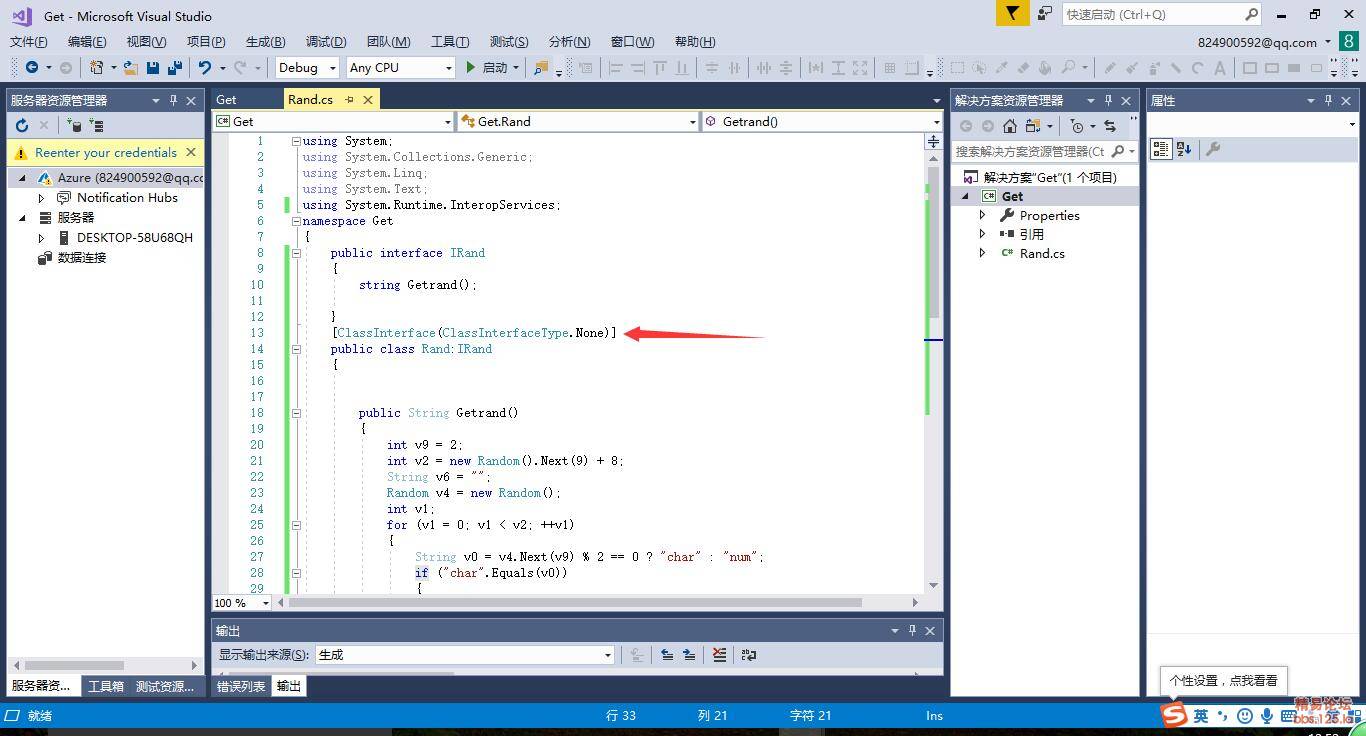The height and width of the screenshot is (736, 1366).
Task: Switch to the 工具箱 toolbox tab
Action: point(106,686)
